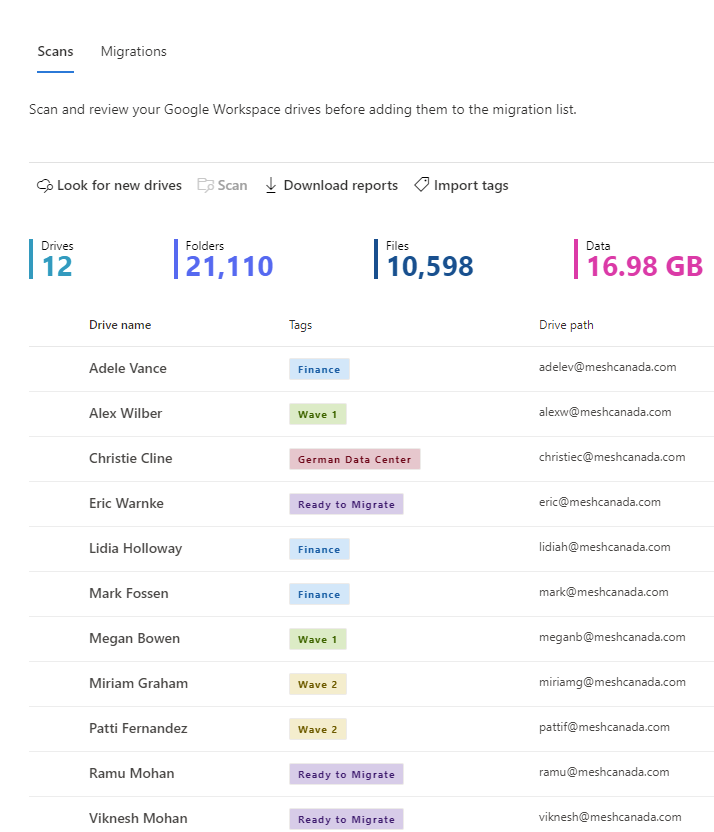This screenshot has height=832, width=714.
Task: Click adelev@meshcanada.com drive path
Action: click(607, 367)
